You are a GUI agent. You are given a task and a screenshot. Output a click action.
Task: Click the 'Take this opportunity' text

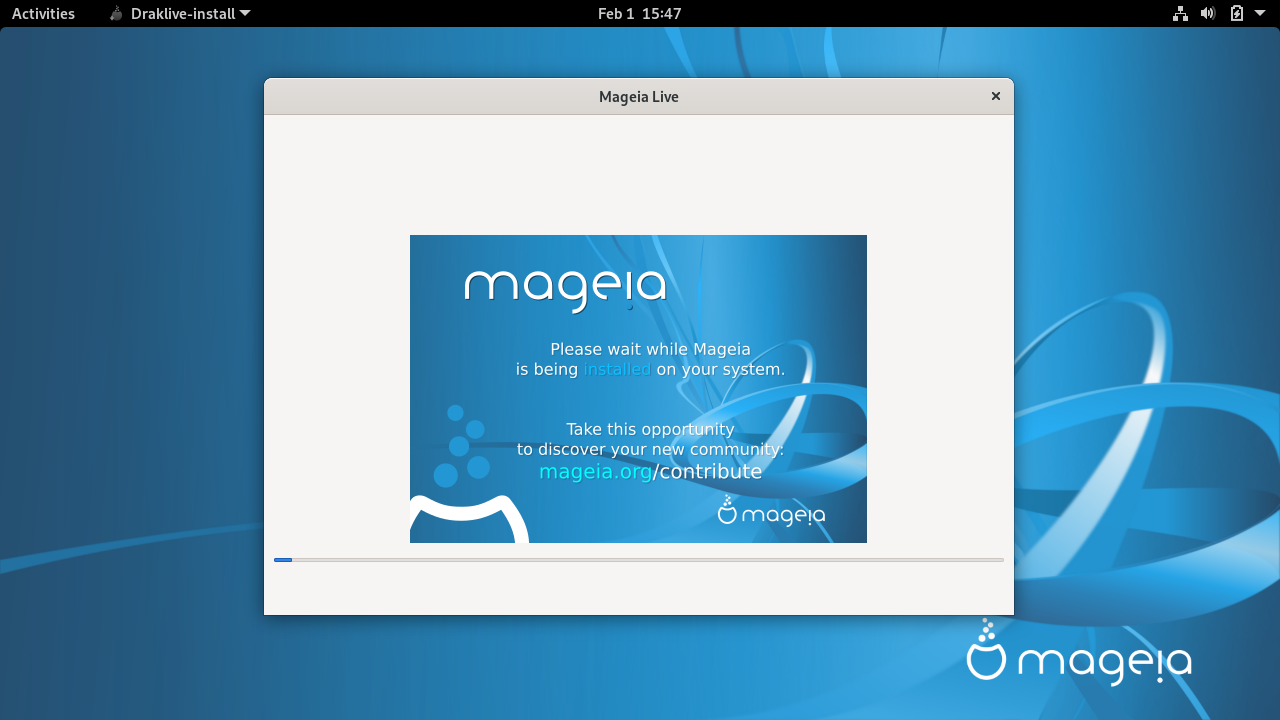click(x=650, y=429)
